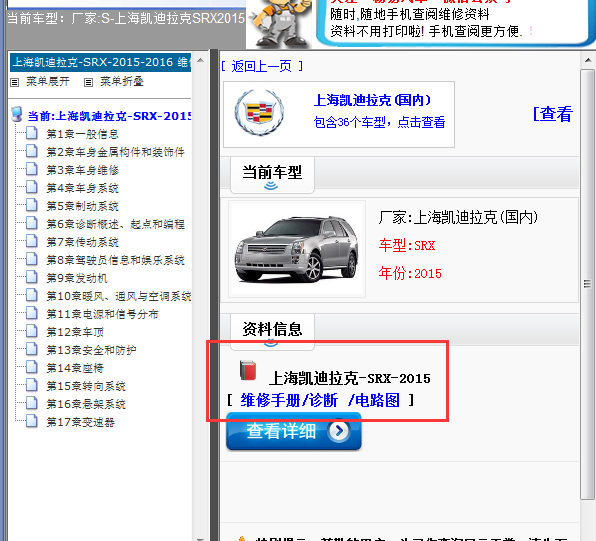Click the 厂家:上海凯迪拉克(国内) text
The width and height of the screenshot is (596, 541).
[x=458, y=217]
